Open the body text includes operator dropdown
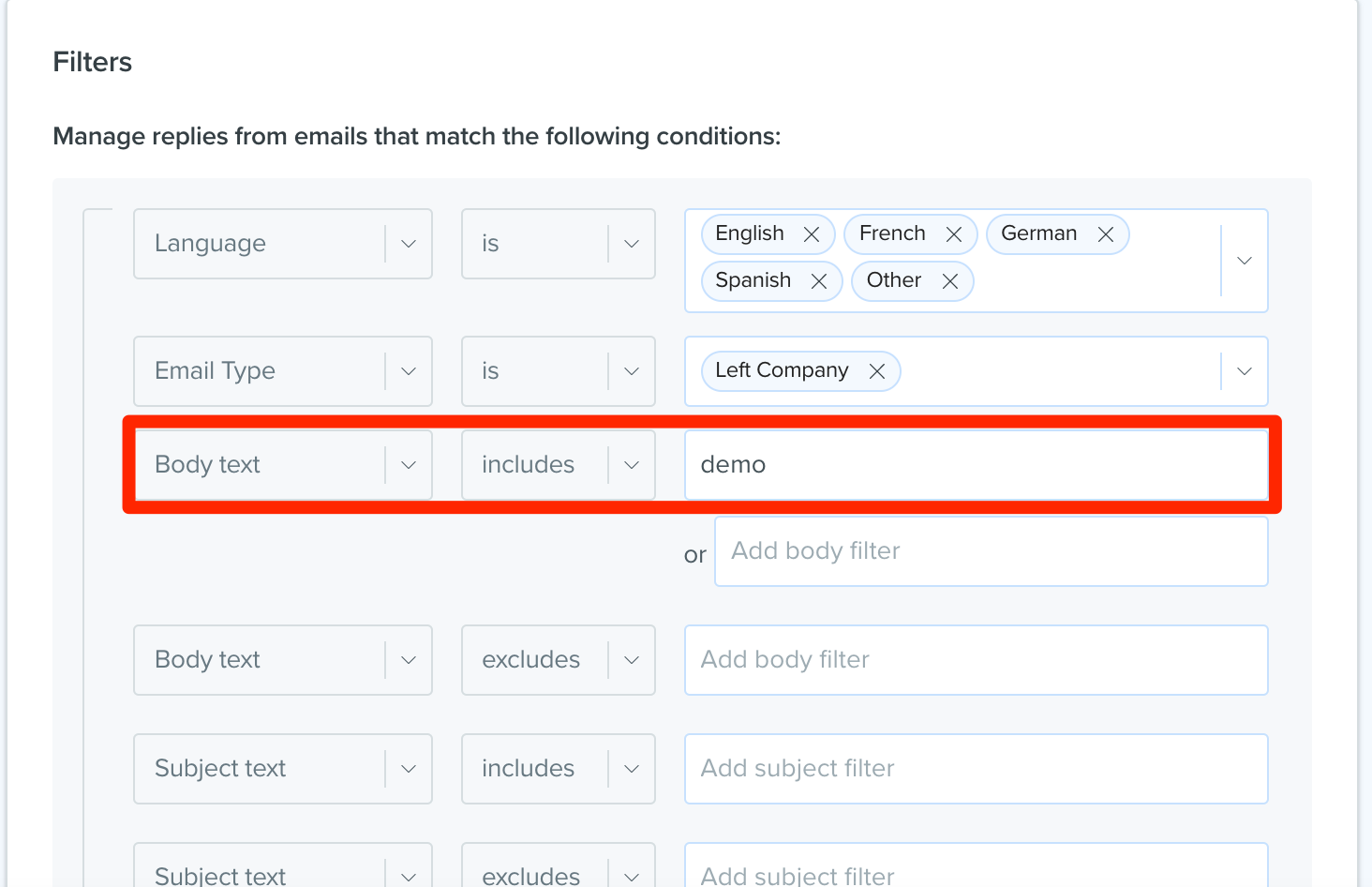This screenshot has height=887, width=1372. point(559,465)
